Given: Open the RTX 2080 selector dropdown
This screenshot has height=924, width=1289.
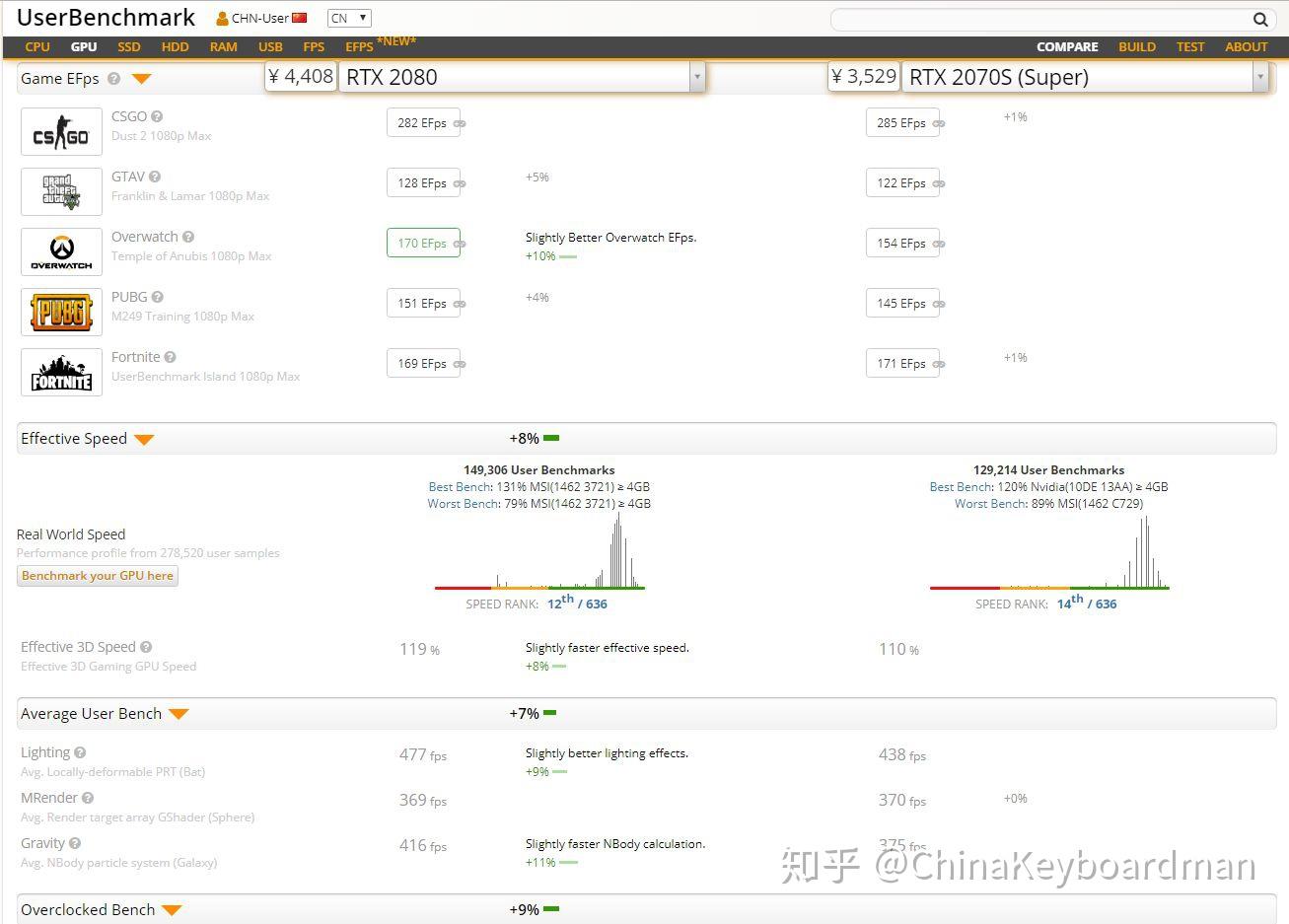Looking at the screenshot, I should (x=697, y=77).
